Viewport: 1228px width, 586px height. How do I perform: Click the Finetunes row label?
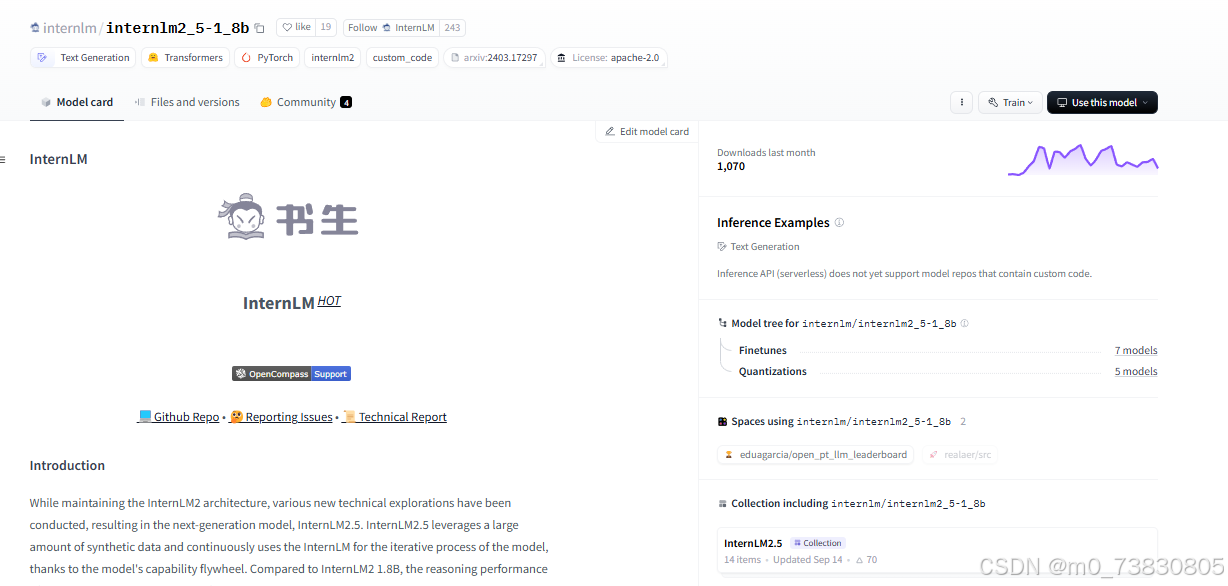pyautogui.click(x=763, y=351)
